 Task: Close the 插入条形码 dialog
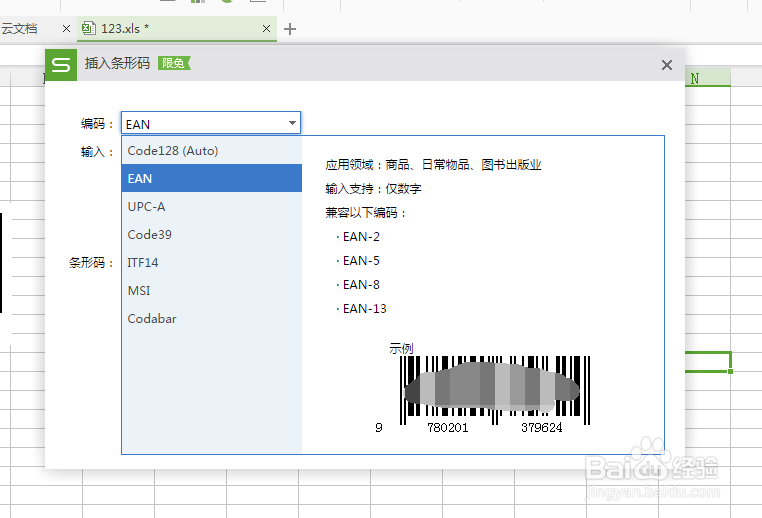(667, 65)
